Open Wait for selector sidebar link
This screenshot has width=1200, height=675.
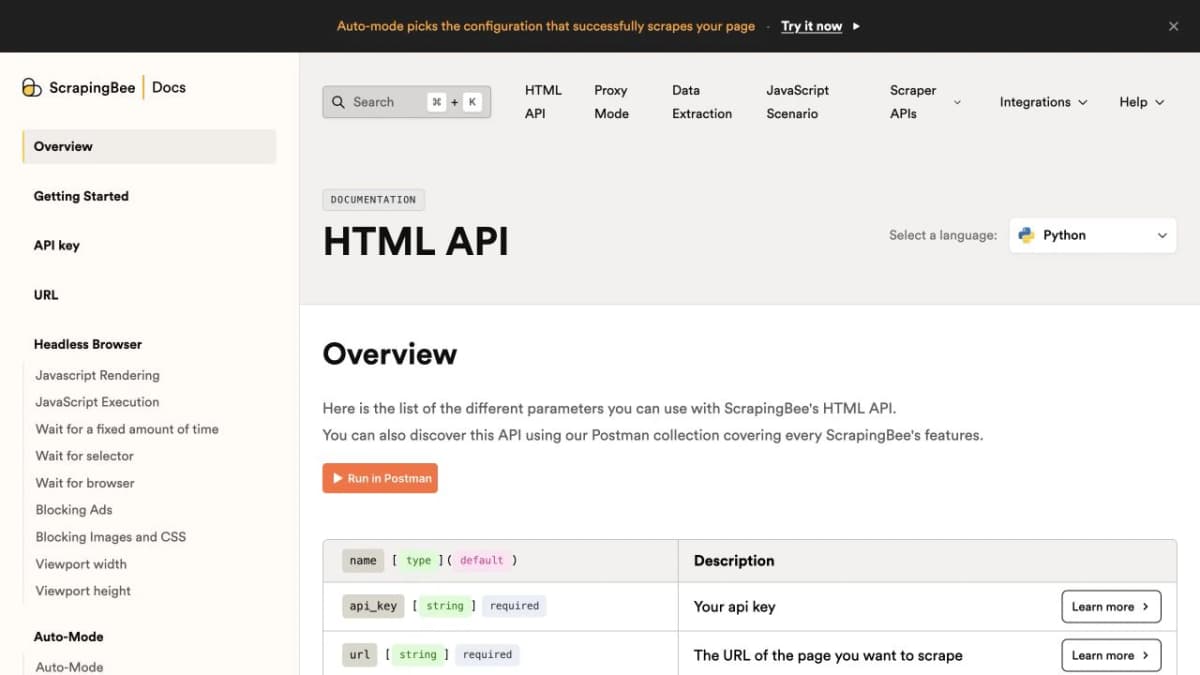[84, 456]
